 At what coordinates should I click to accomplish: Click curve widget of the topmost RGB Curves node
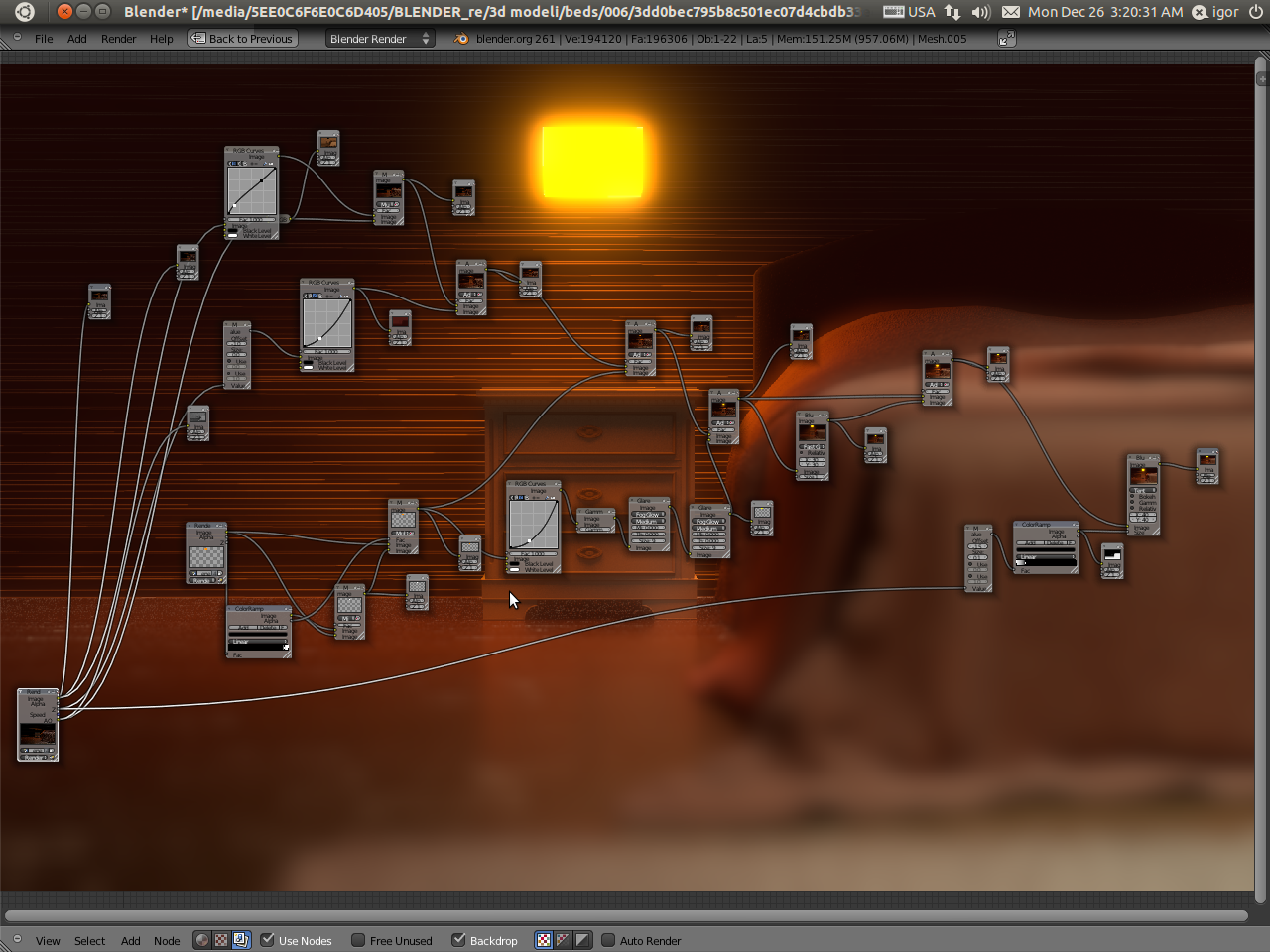click(252, 191)
